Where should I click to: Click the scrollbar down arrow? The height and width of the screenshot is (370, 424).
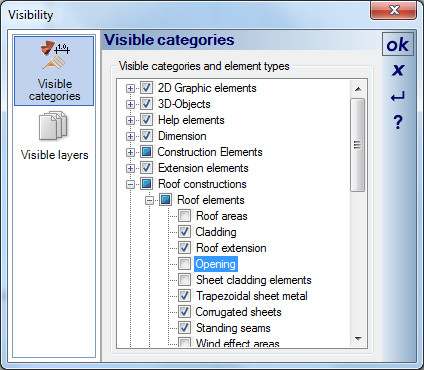point(358,339)
